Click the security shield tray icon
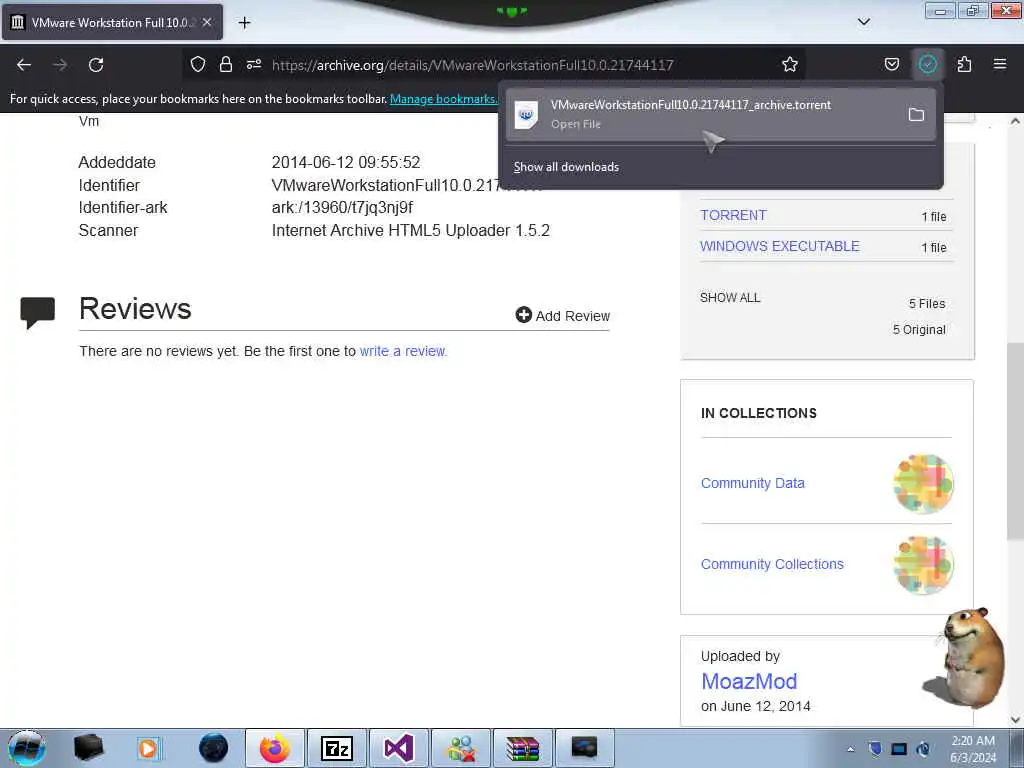The image size is (1024, 768). coord(875,749)
